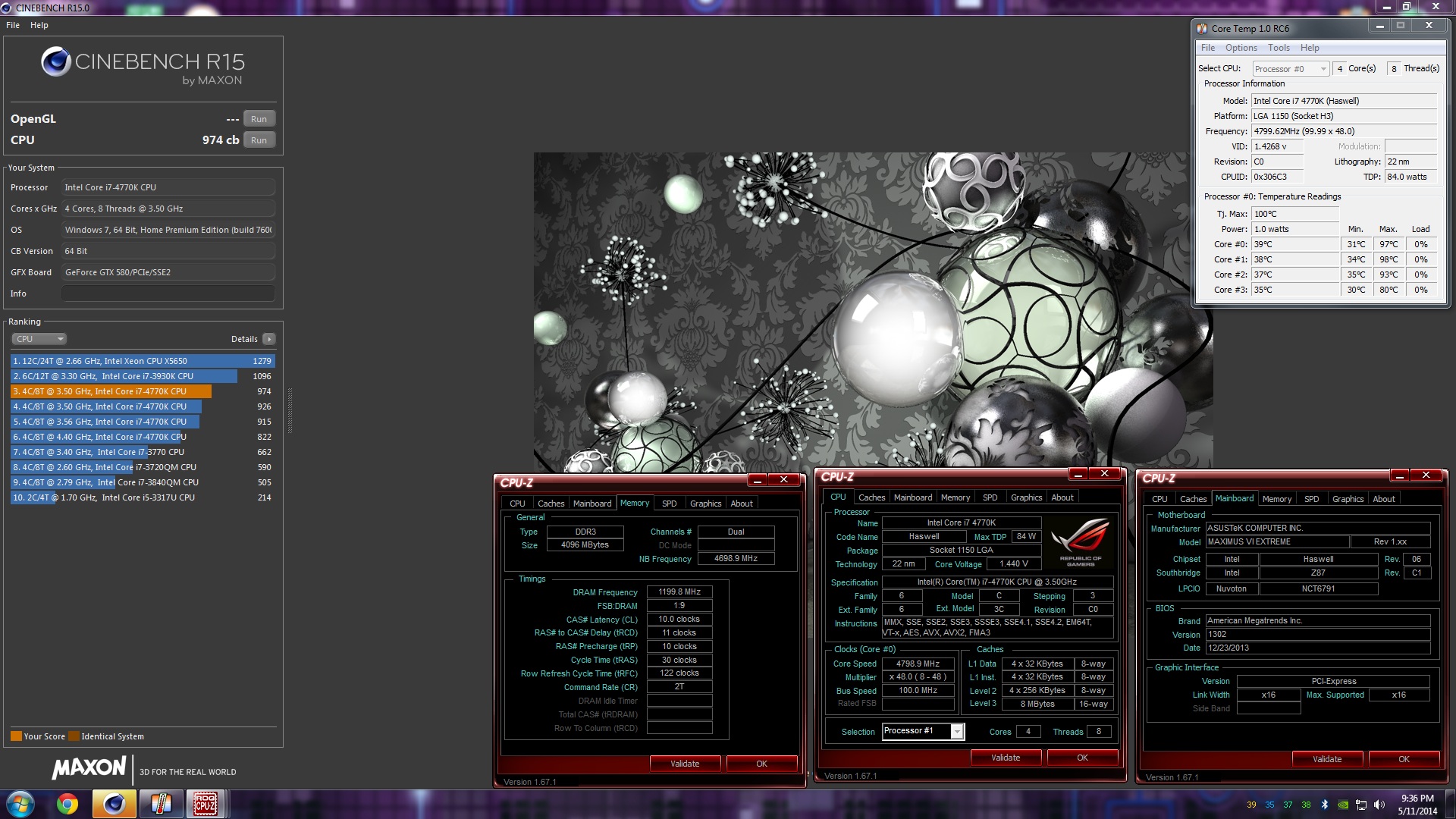The image size is (1456, 819).
Task: Open the NVIDIA tray icon
Action: pyautogui.click(x=1343, y=805)
